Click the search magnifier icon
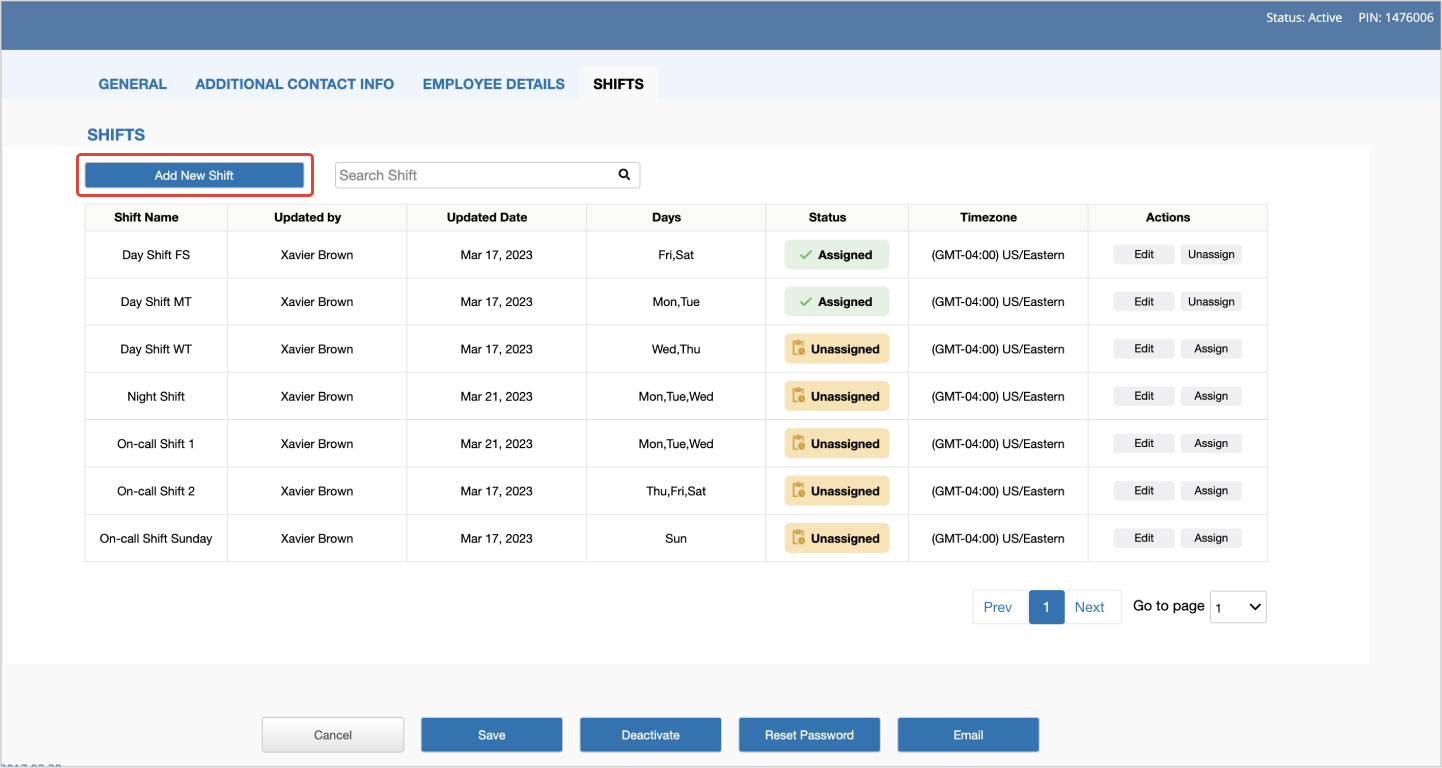 tap(624, 175)
